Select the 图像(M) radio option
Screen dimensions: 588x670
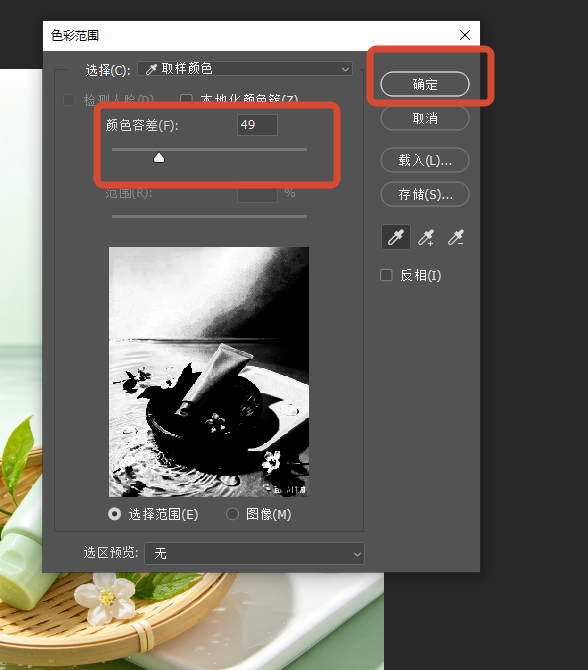tap(232, 514)
